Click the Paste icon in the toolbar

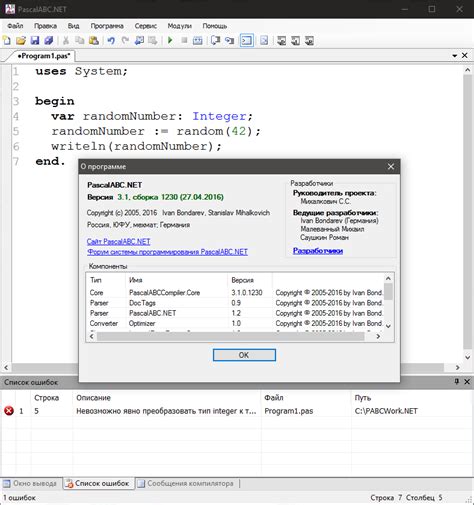pyautogui.click(x=94, y=41)
